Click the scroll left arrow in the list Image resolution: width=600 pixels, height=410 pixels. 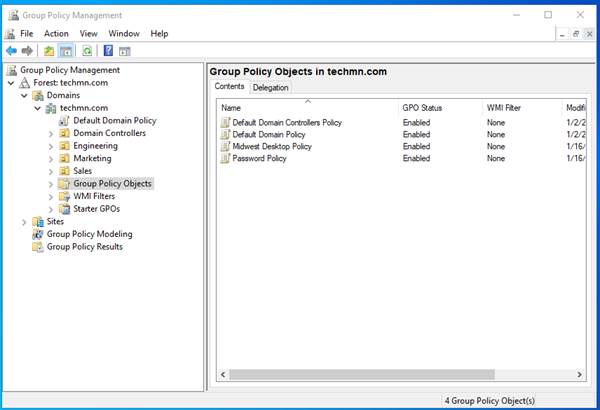pyautogui.click(x=223, y=374)
